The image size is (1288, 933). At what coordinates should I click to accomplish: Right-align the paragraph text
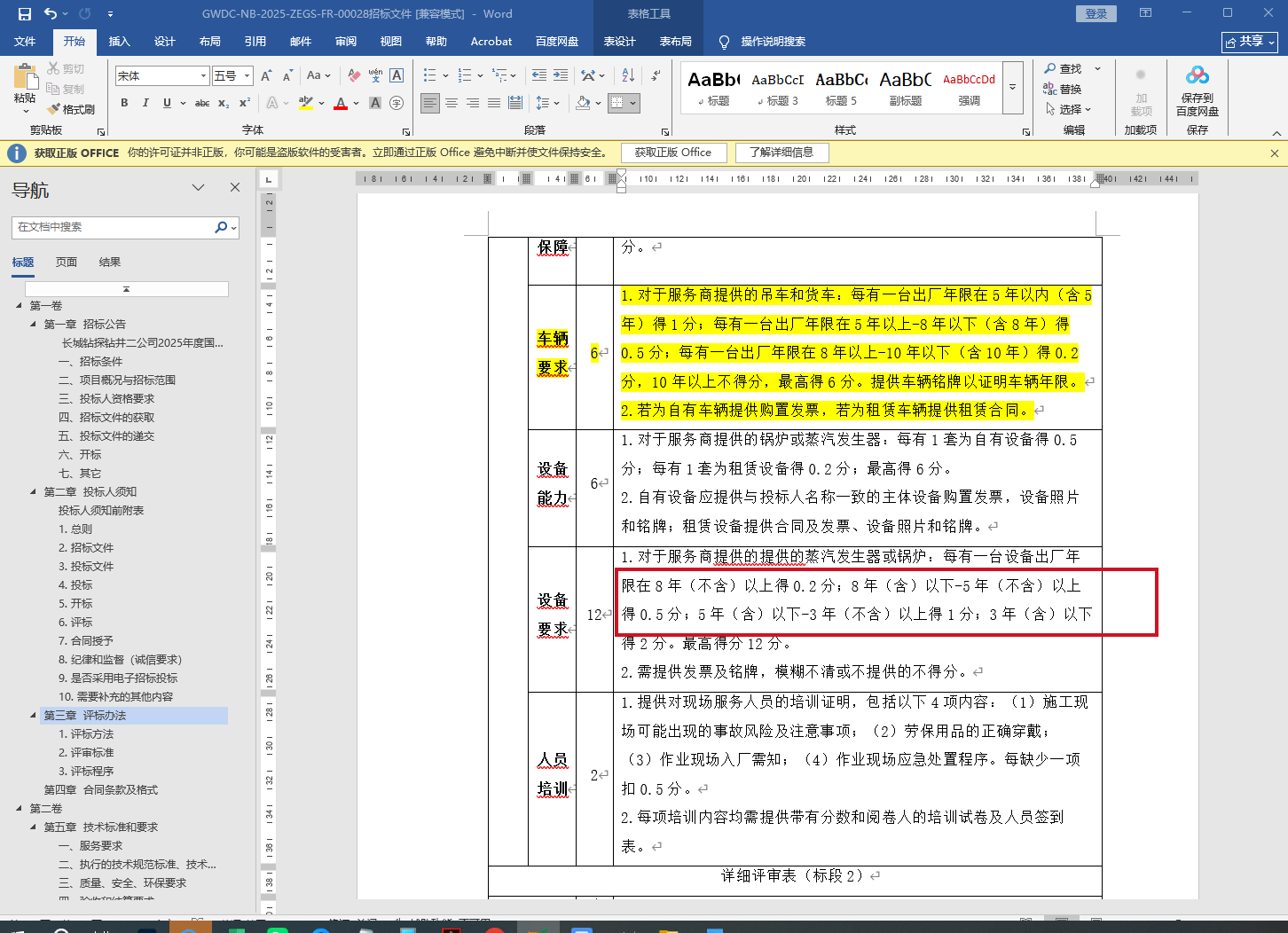click(473, 103)
